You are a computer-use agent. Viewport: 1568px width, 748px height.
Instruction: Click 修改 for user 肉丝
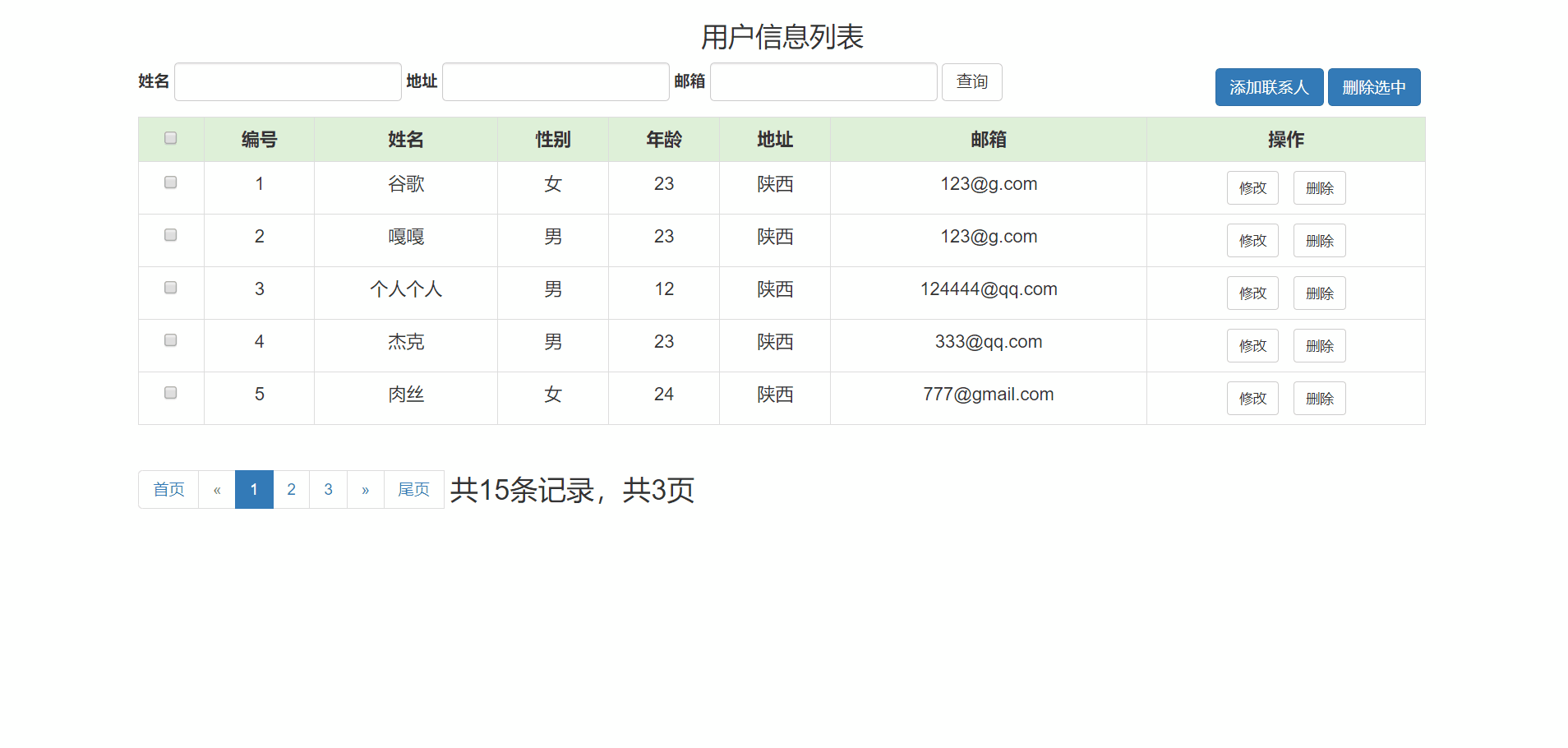(x=1252, y=398)
